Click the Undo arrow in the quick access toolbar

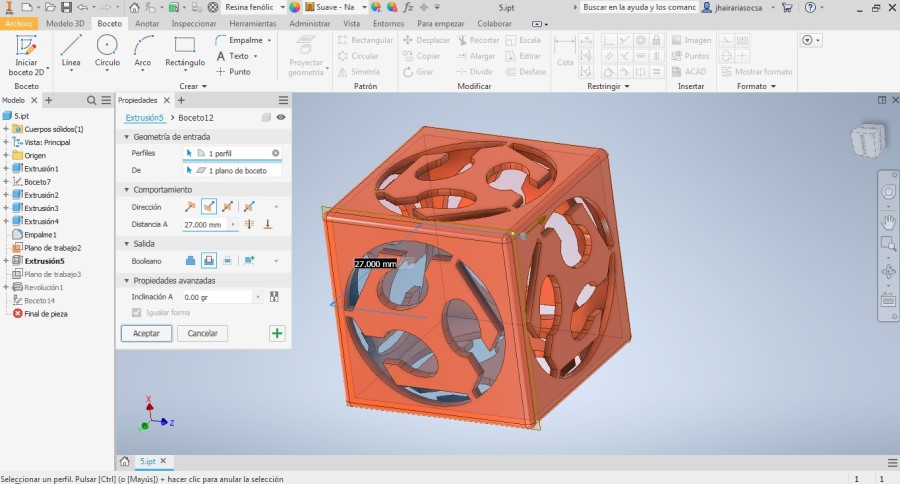(83, 7)
